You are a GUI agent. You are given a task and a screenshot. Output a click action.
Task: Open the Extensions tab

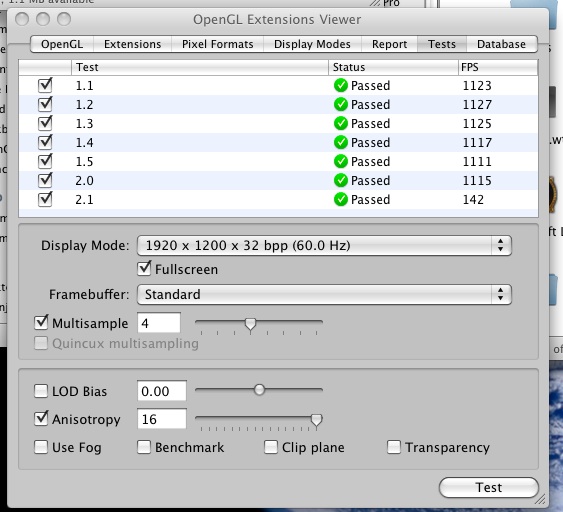(x=132, y=44)
